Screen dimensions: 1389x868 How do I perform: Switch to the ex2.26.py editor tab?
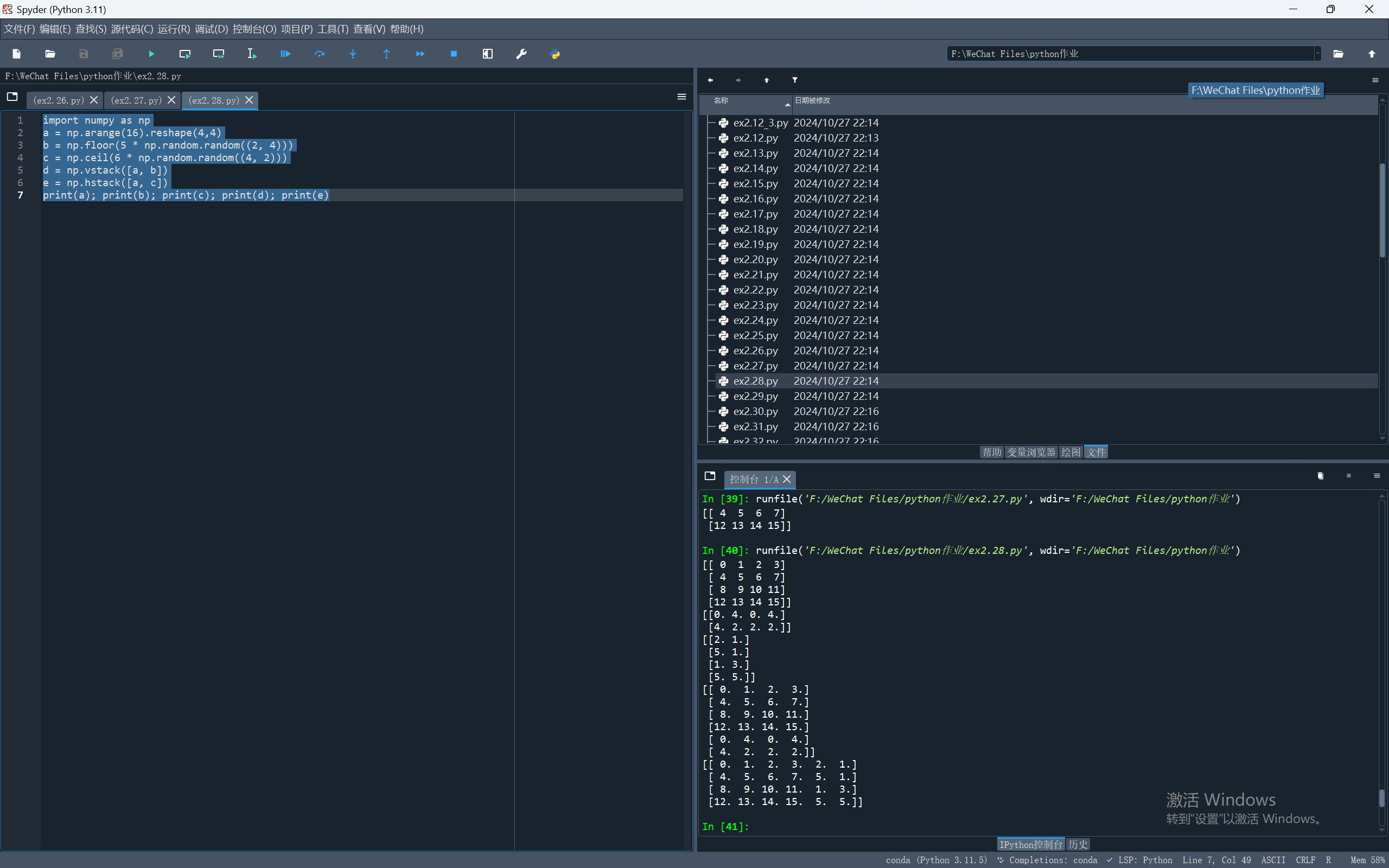coord(58,100)
